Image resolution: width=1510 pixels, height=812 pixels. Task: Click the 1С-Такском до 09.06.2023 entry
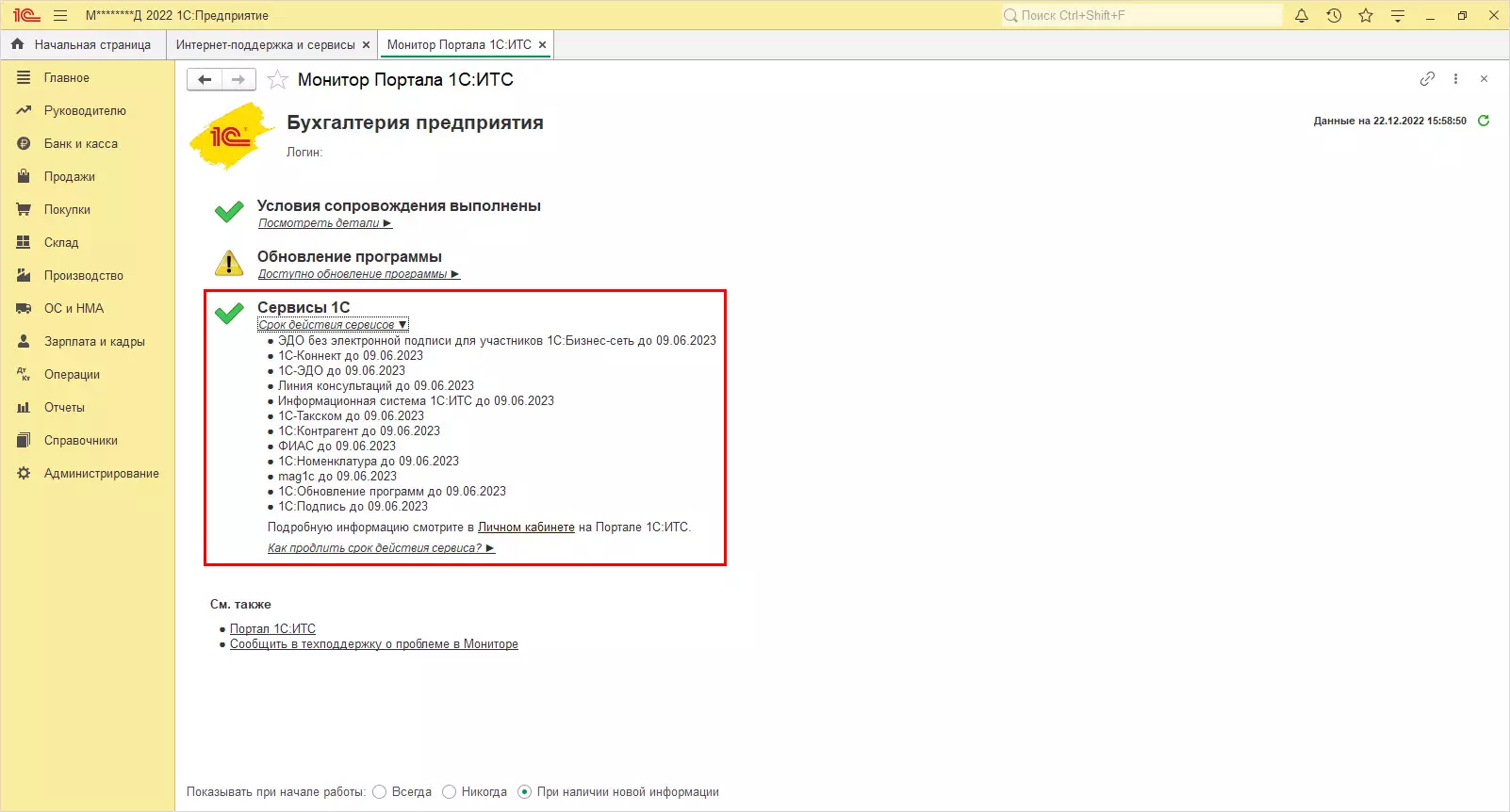coord(351,416)
